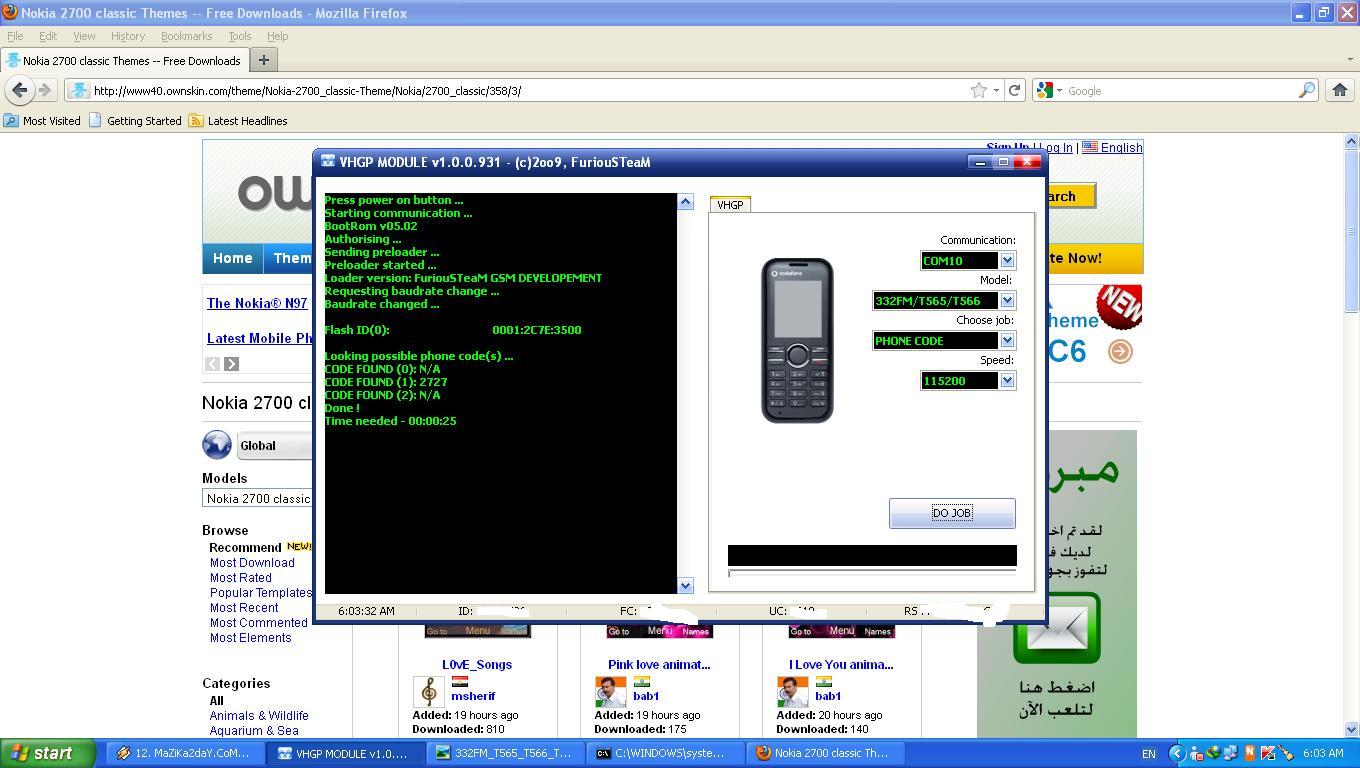
Task: Open the Animals & Wildlife category link
Action: click(259, 716)
